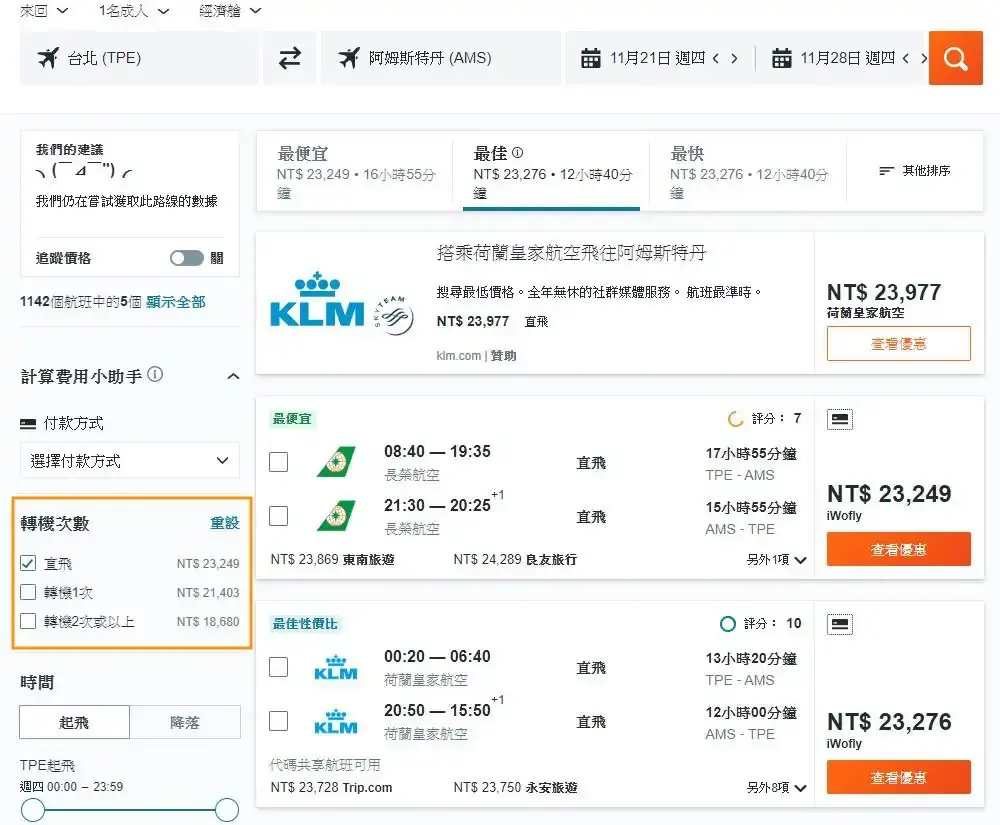Click the plane icon in 阿姆斯特丹 (AMS) field
Viewport: 1000px width, 825px height.
coord(349,58)
